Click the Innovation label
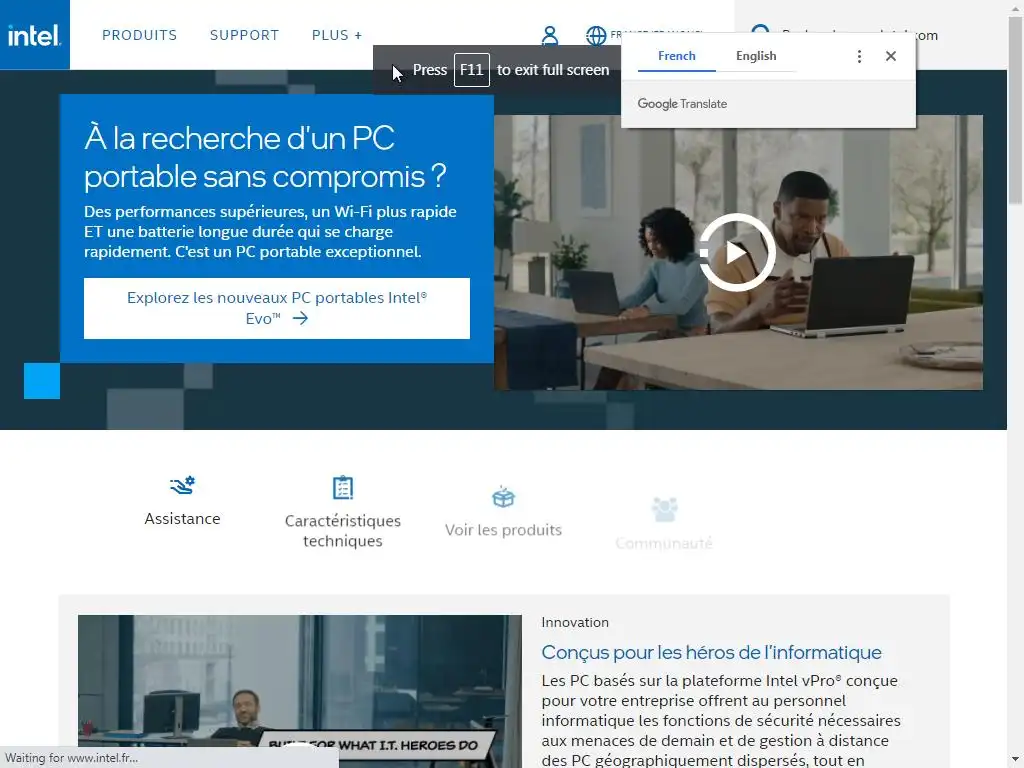This screenshot has width=1024, height=768. [x=575, y=622]
